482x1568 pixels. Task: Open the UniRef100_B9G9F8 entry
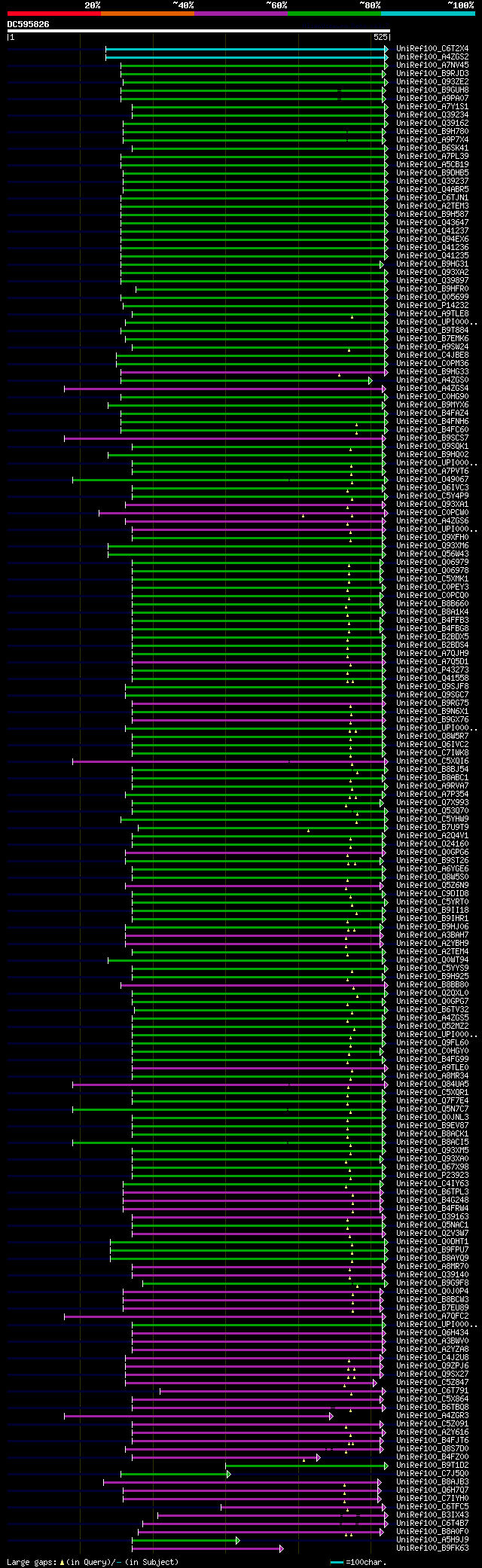[432, 1283]
